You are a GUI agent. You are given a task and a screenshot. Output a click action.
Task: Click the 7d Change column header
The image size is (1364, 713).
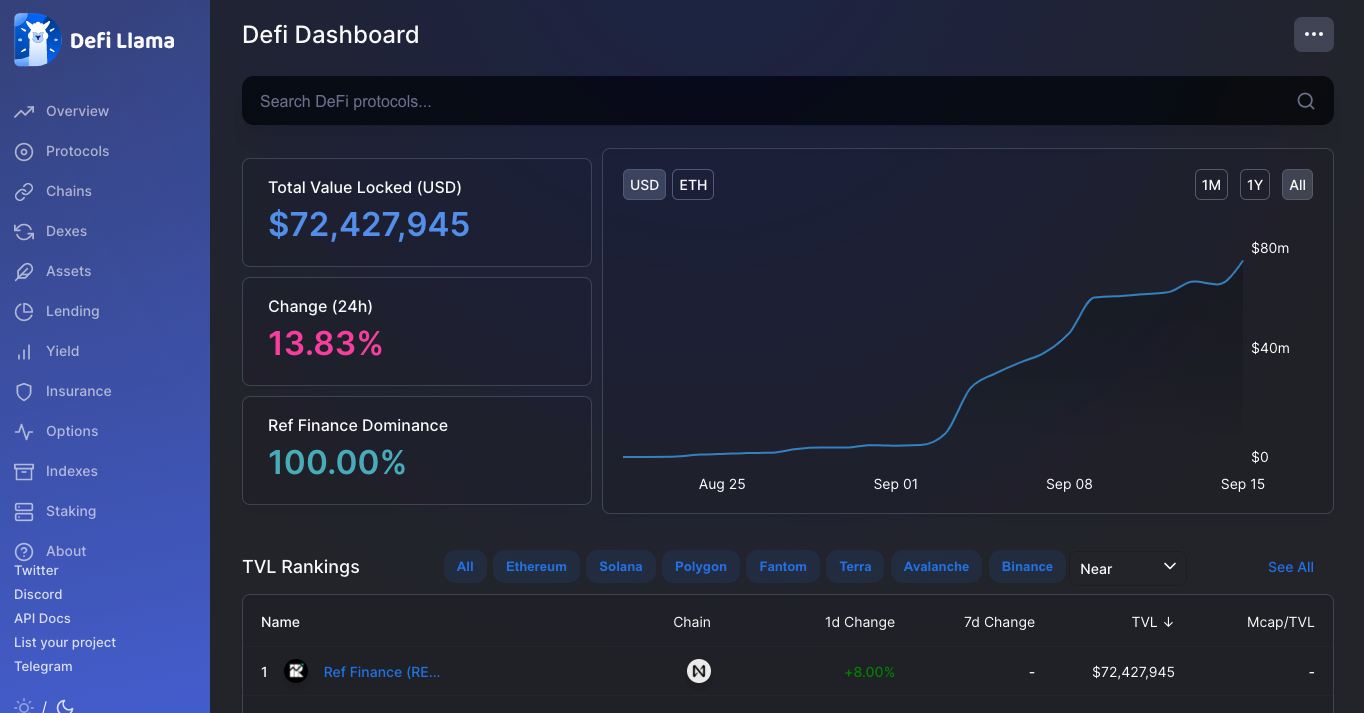tap(999, 622)
